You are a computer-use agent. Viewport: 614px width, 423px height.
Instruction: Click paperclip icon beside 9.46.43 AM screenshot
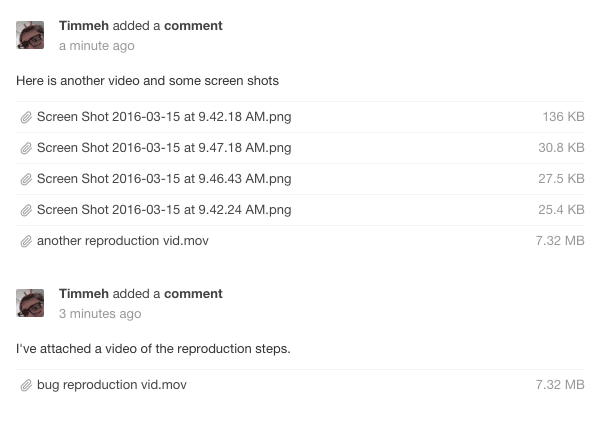[x=26, y=179]
